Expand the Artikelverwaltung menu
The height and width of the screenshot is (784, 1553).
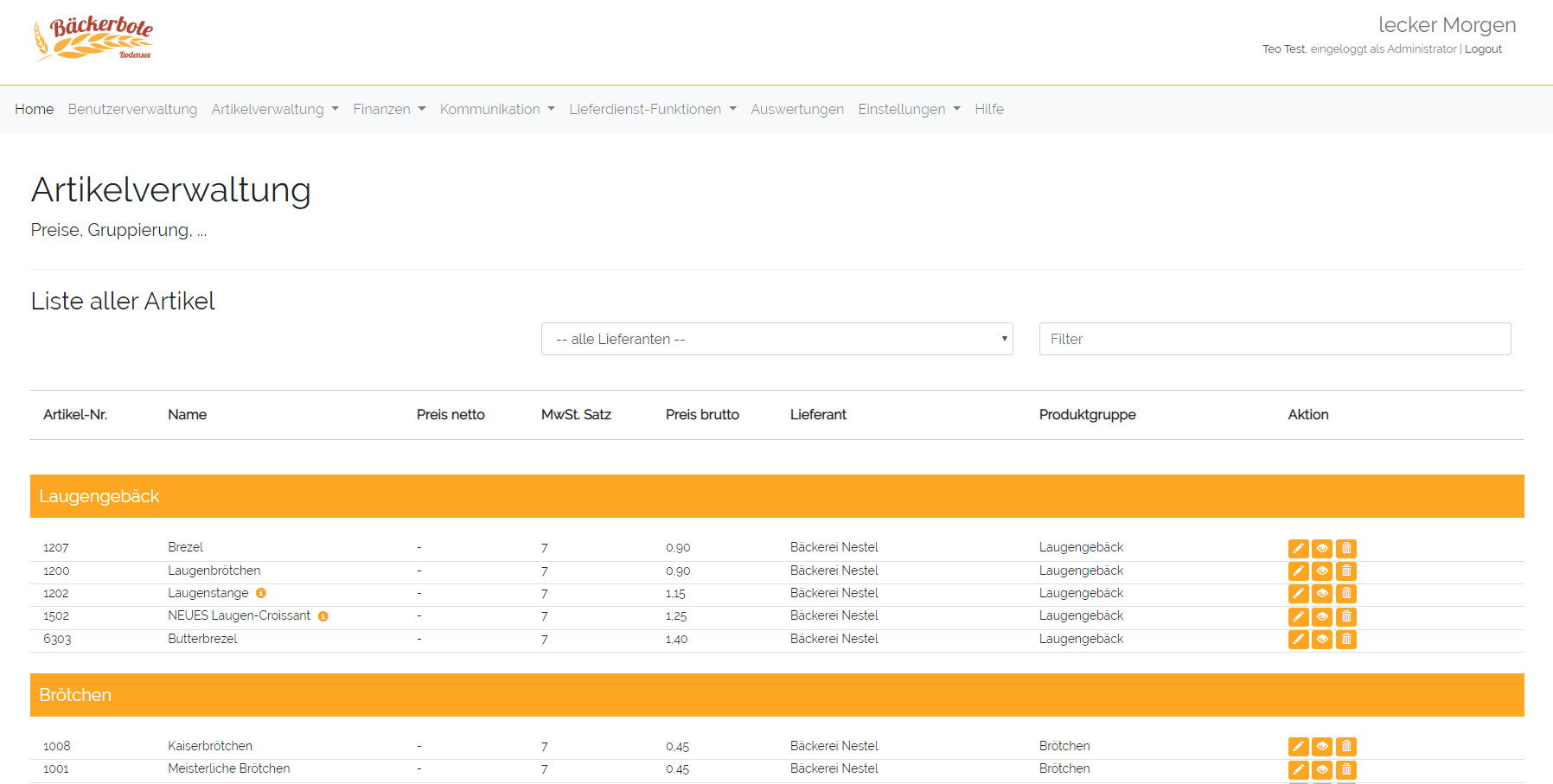(x=274, y=109)
